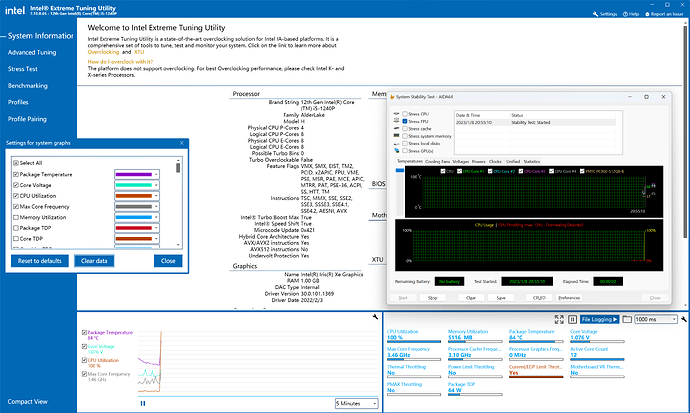Pause the monitoring graph
The width and height of the screenshot is (690, 413).
point(144,402)
